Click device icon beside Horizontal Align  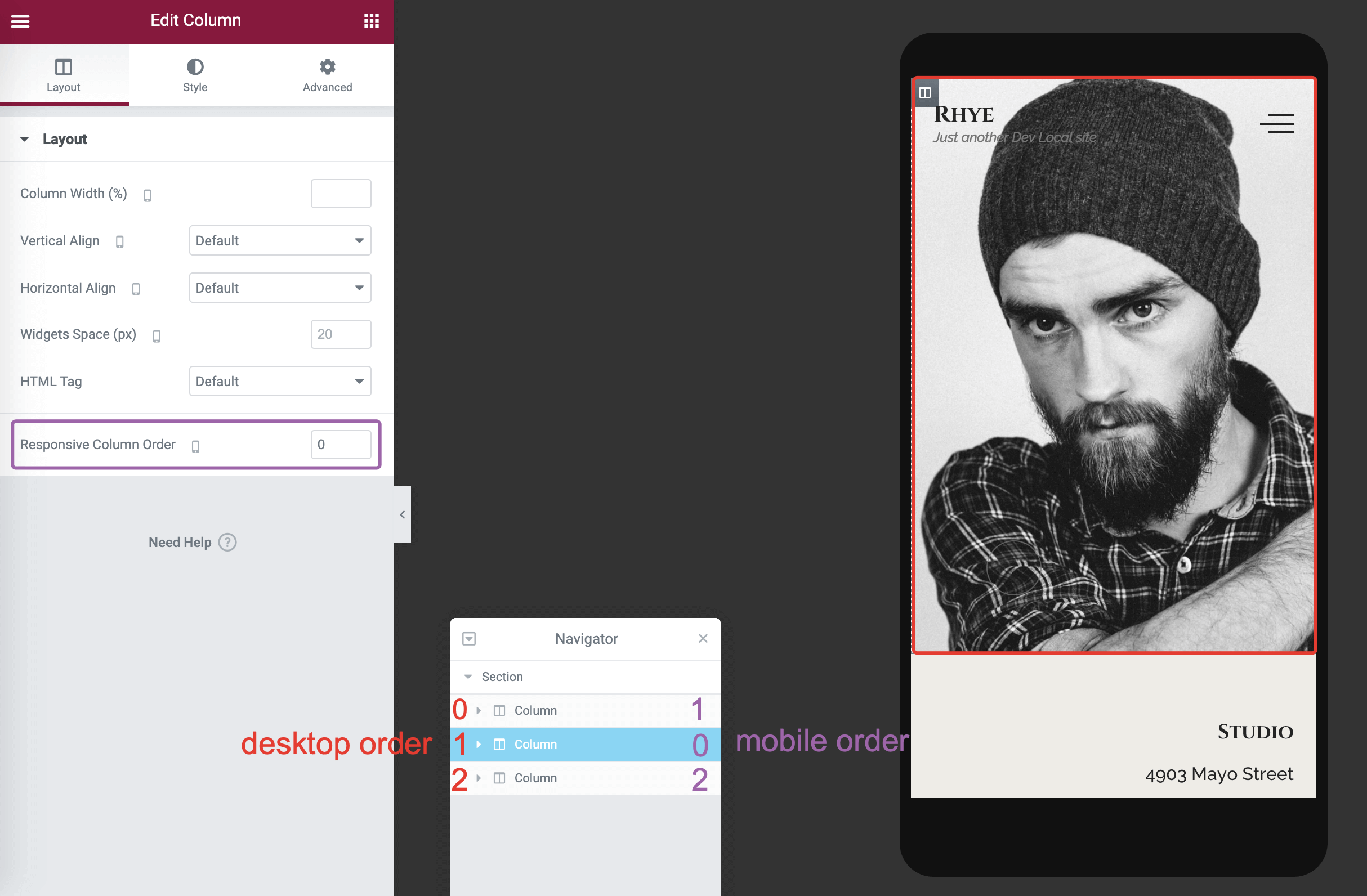click(136, 289)
